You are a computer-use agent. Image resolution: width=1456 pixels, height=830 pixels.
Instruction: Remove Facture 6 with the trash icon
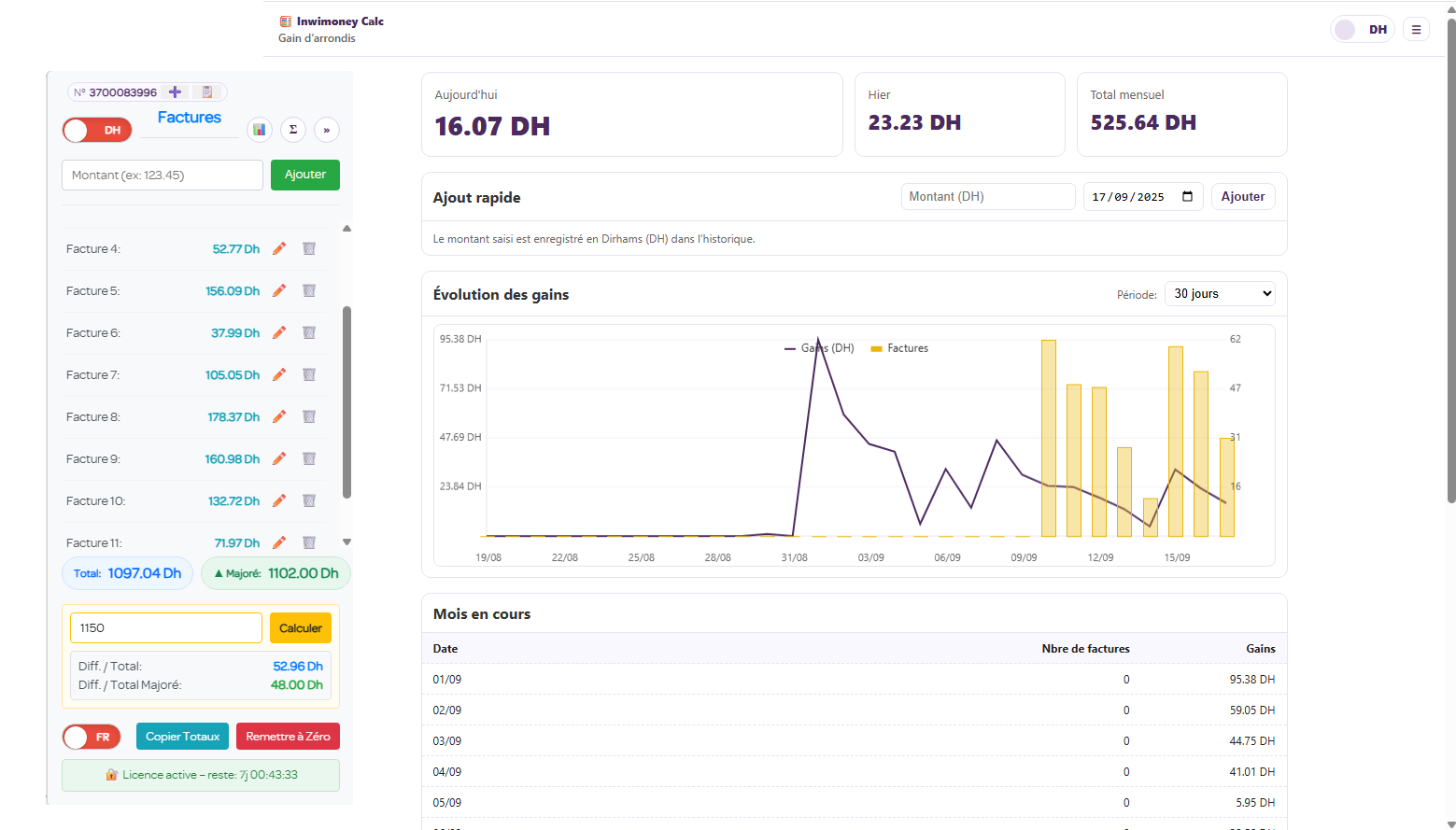[x=309, y=333]
